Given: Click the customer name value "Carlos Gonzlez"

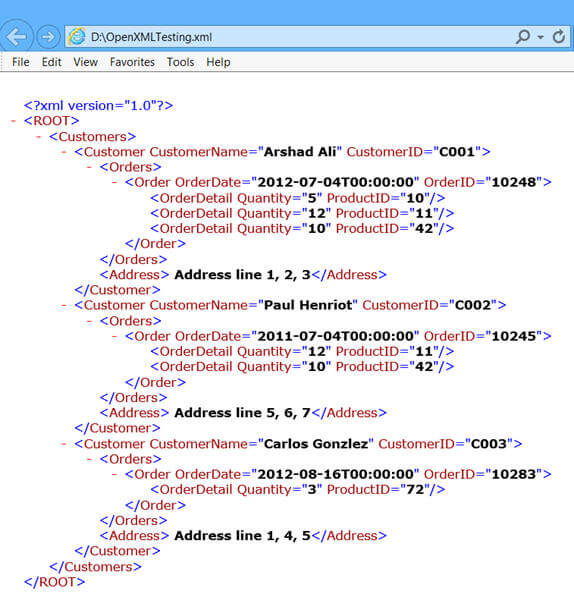Looking at the screenshot, I should 316,444.
